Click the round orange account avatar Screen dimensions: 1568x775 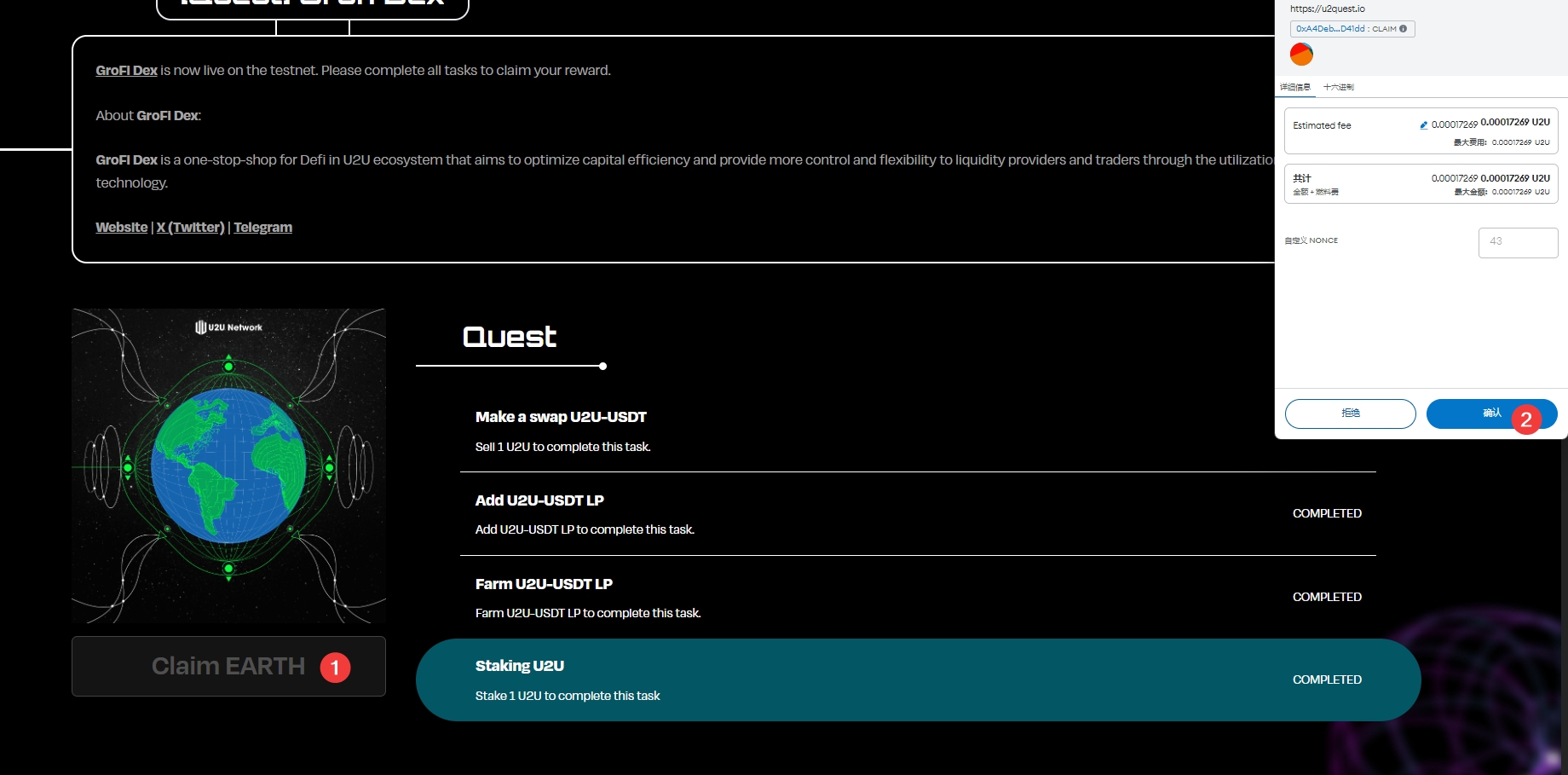[x=1301, y=55]
